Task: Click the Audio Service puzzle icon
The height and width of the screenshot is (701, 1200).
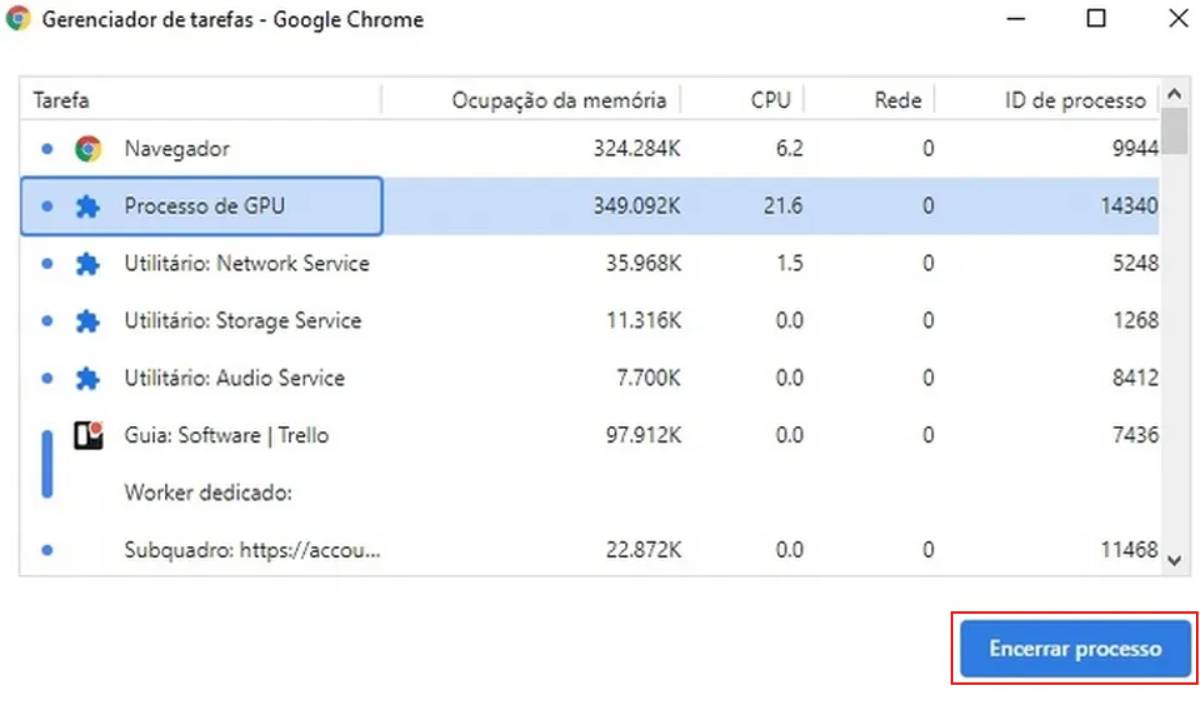Action: [88, 379]
